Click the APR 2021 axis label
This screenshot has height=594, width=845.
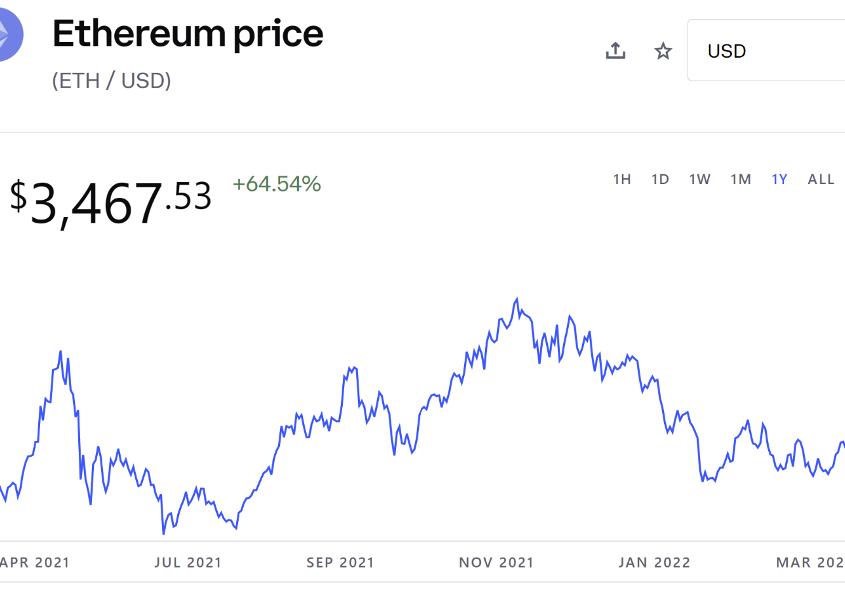point(36,562)
